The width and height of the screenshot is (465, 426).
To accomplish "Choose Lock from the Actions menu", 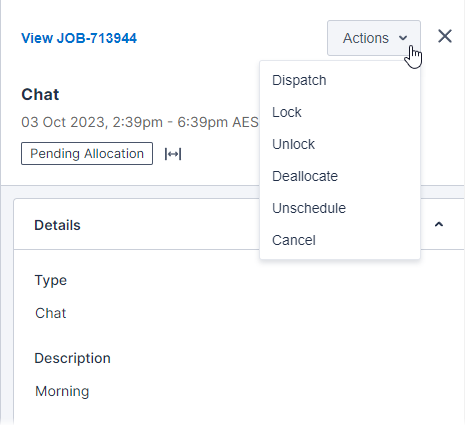I will click(x=340, y=112).
